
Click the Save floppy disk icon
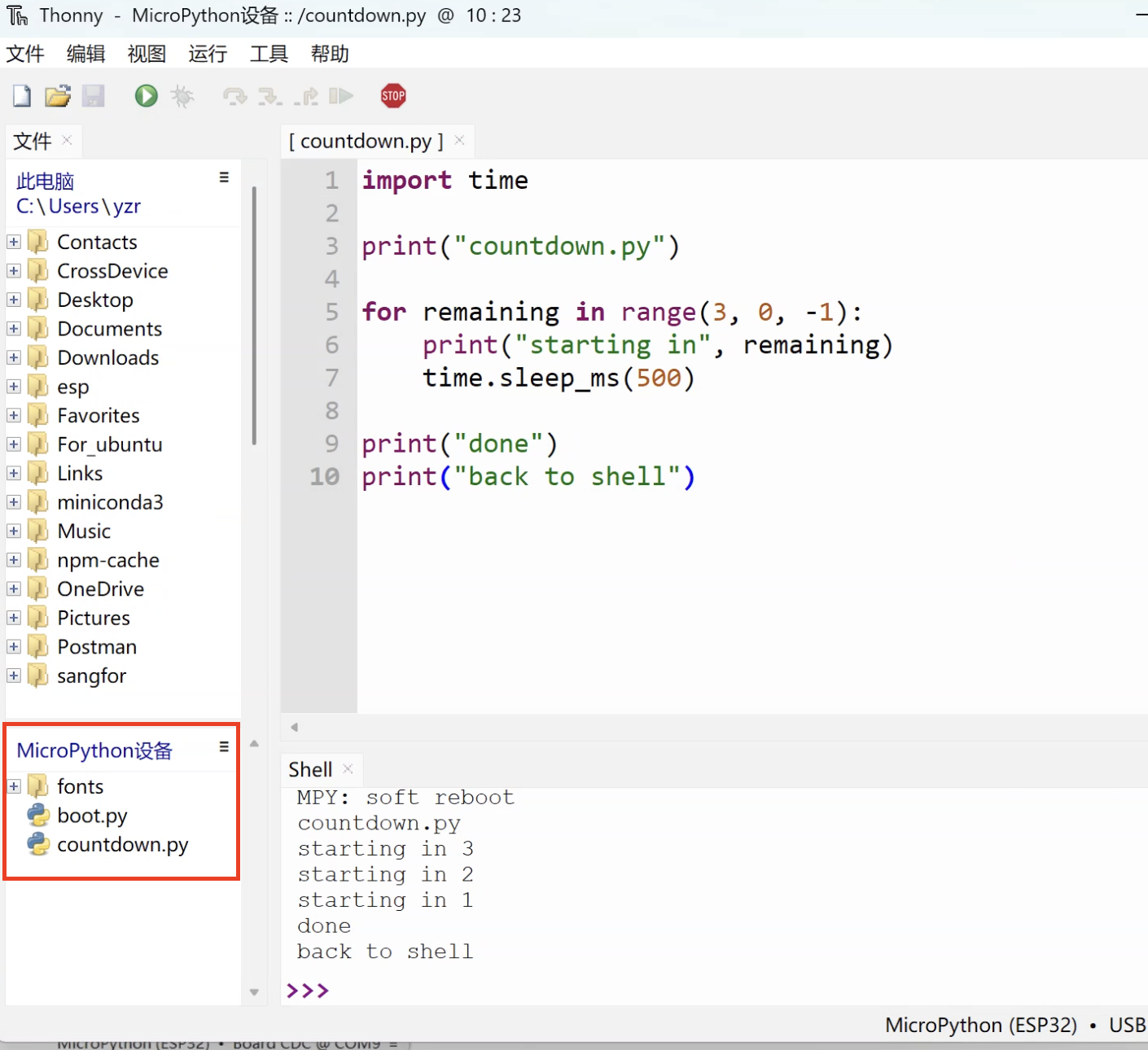[x=94, y=96]
